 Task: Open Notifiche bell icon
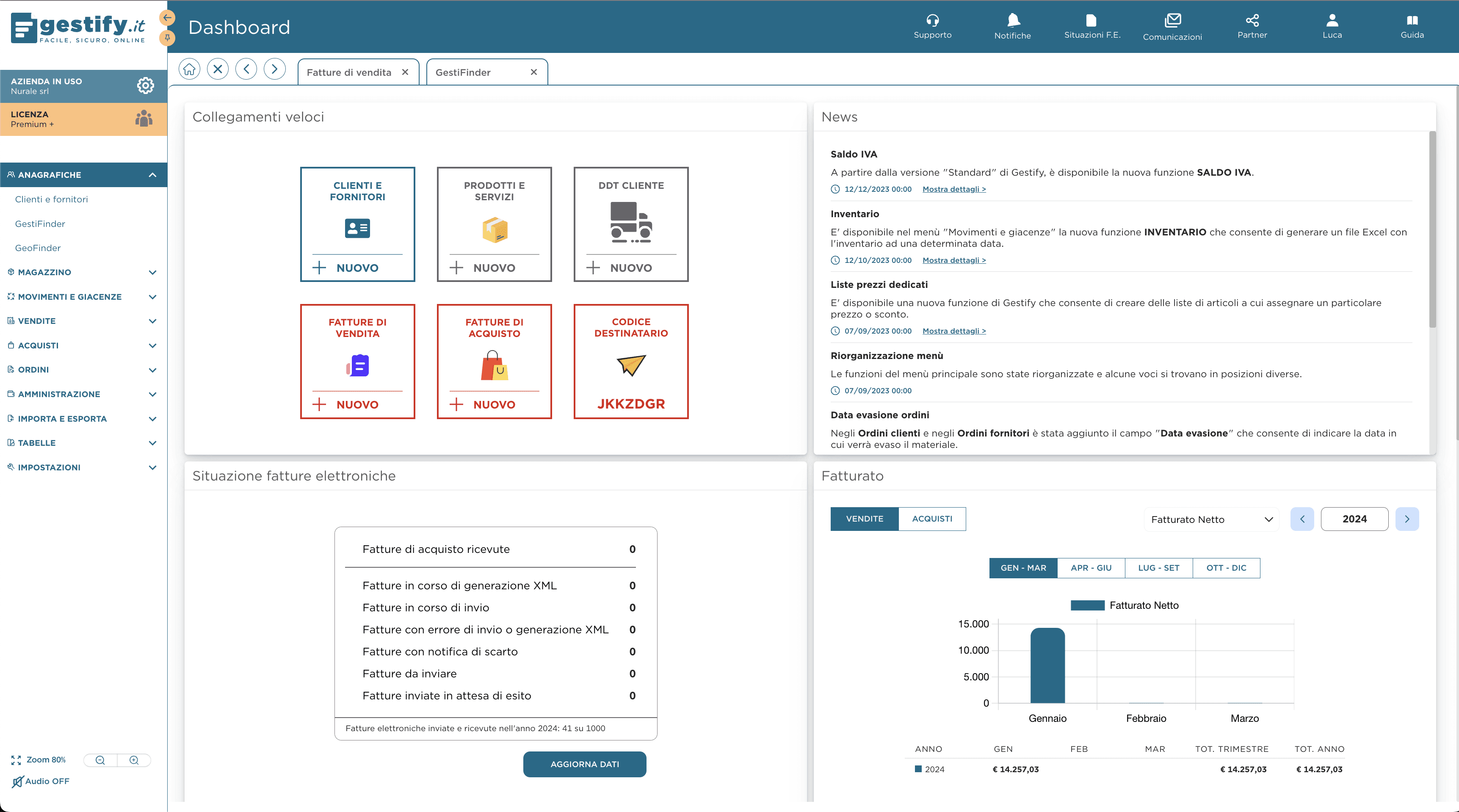click(1013, 20)
